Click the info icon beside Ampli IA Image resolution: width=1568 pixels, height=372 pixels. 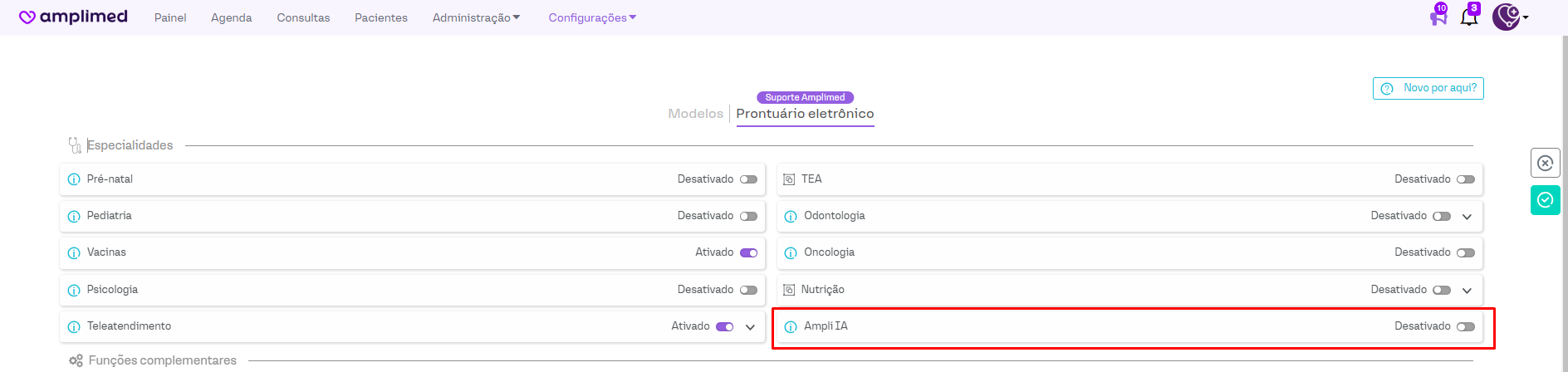[x=791, y=326]
